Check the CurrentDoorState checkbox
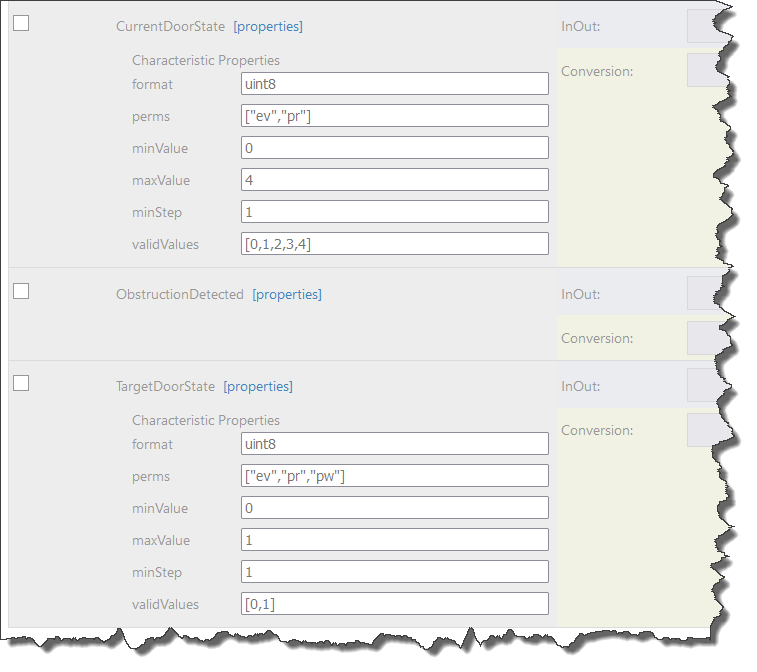 click(x=21, y=23)
